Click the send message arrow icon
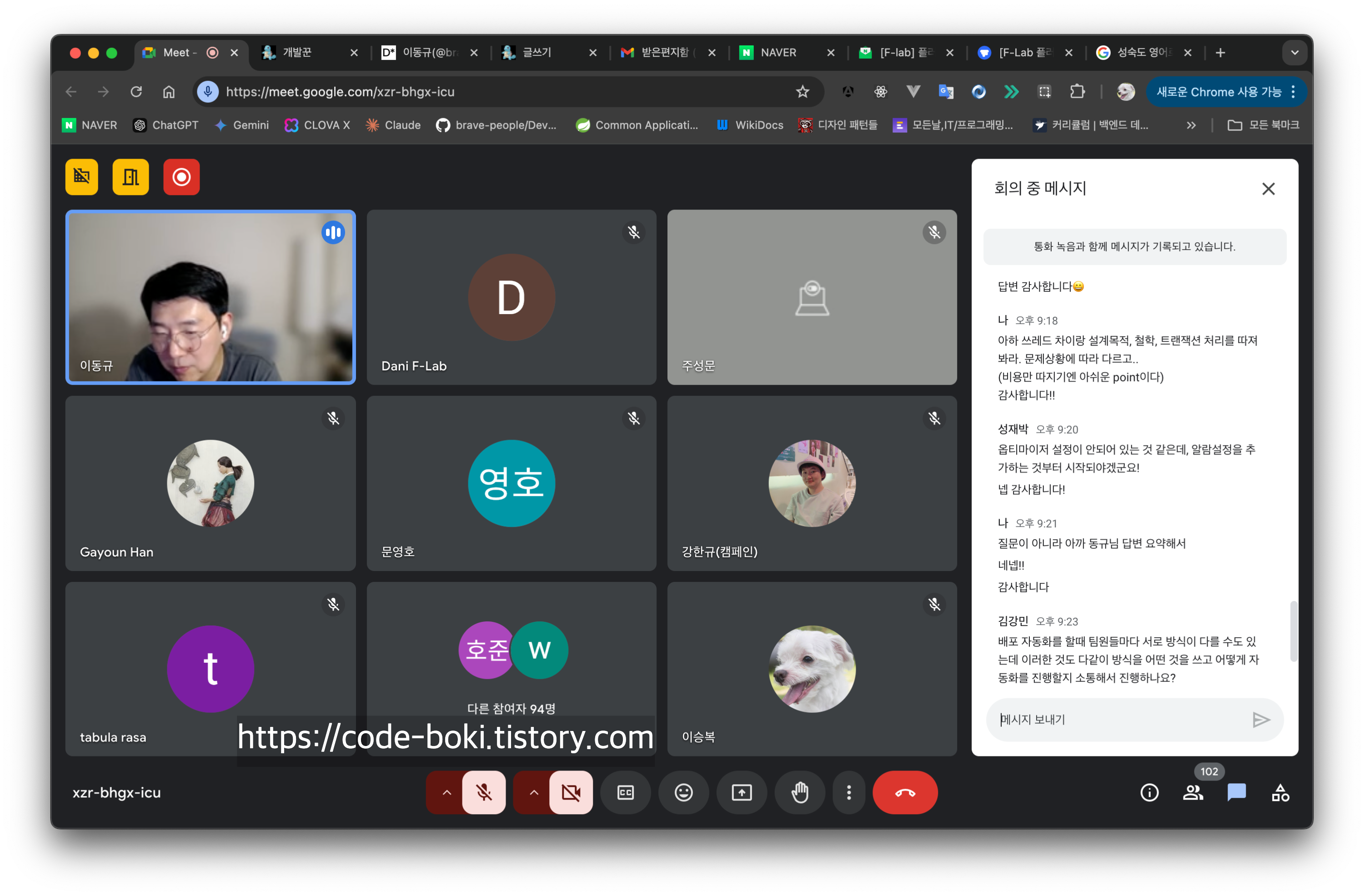This screenshot has width=1364, height=896. pos(1260,720)
